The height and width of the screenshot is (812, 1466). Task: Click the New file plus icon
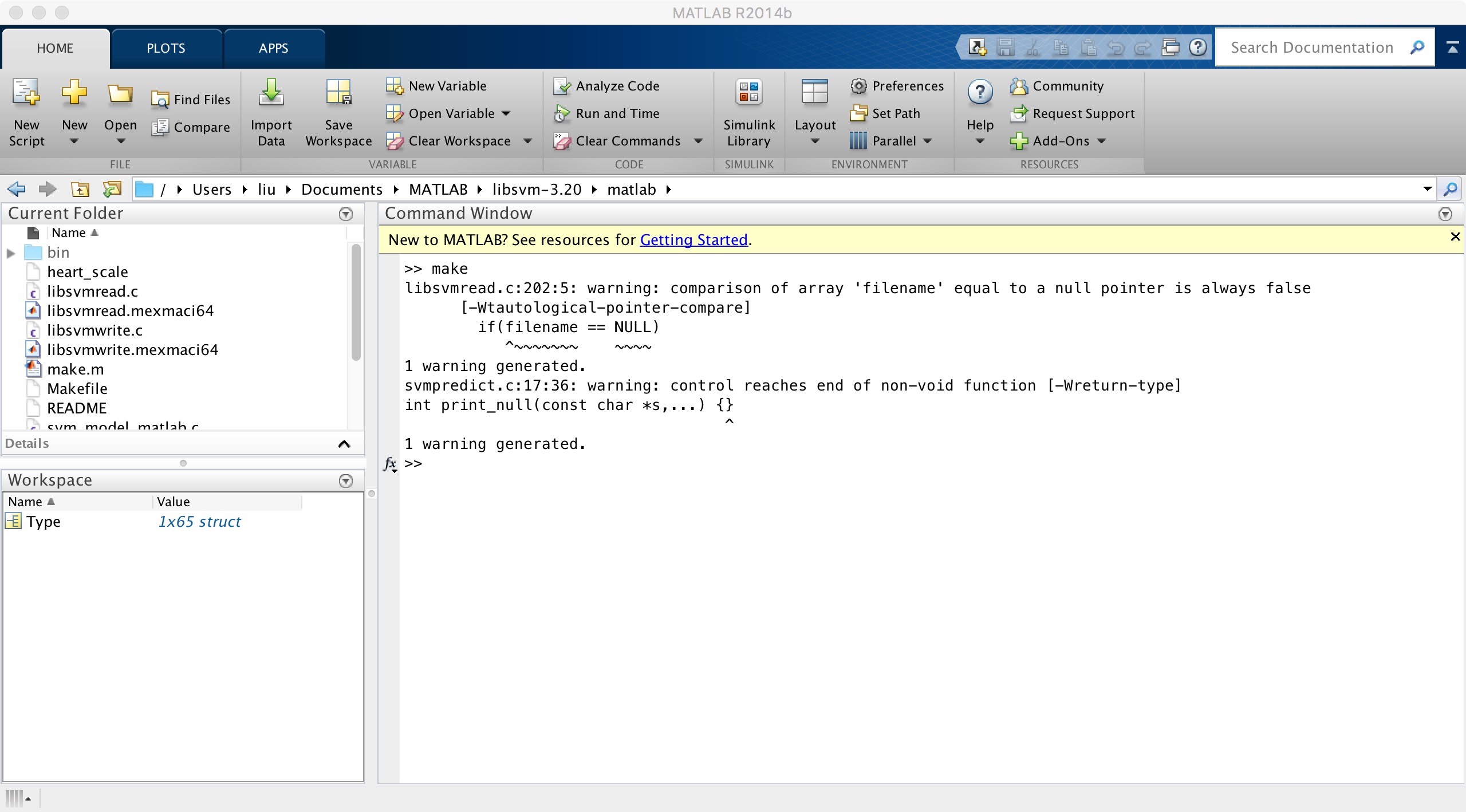coord(74,92)
